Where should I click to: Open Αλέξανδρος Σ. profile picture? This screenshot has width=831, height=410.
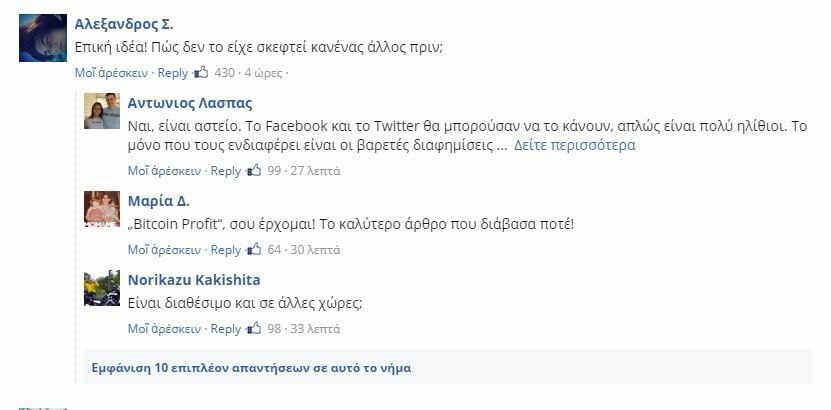[43, 38]
